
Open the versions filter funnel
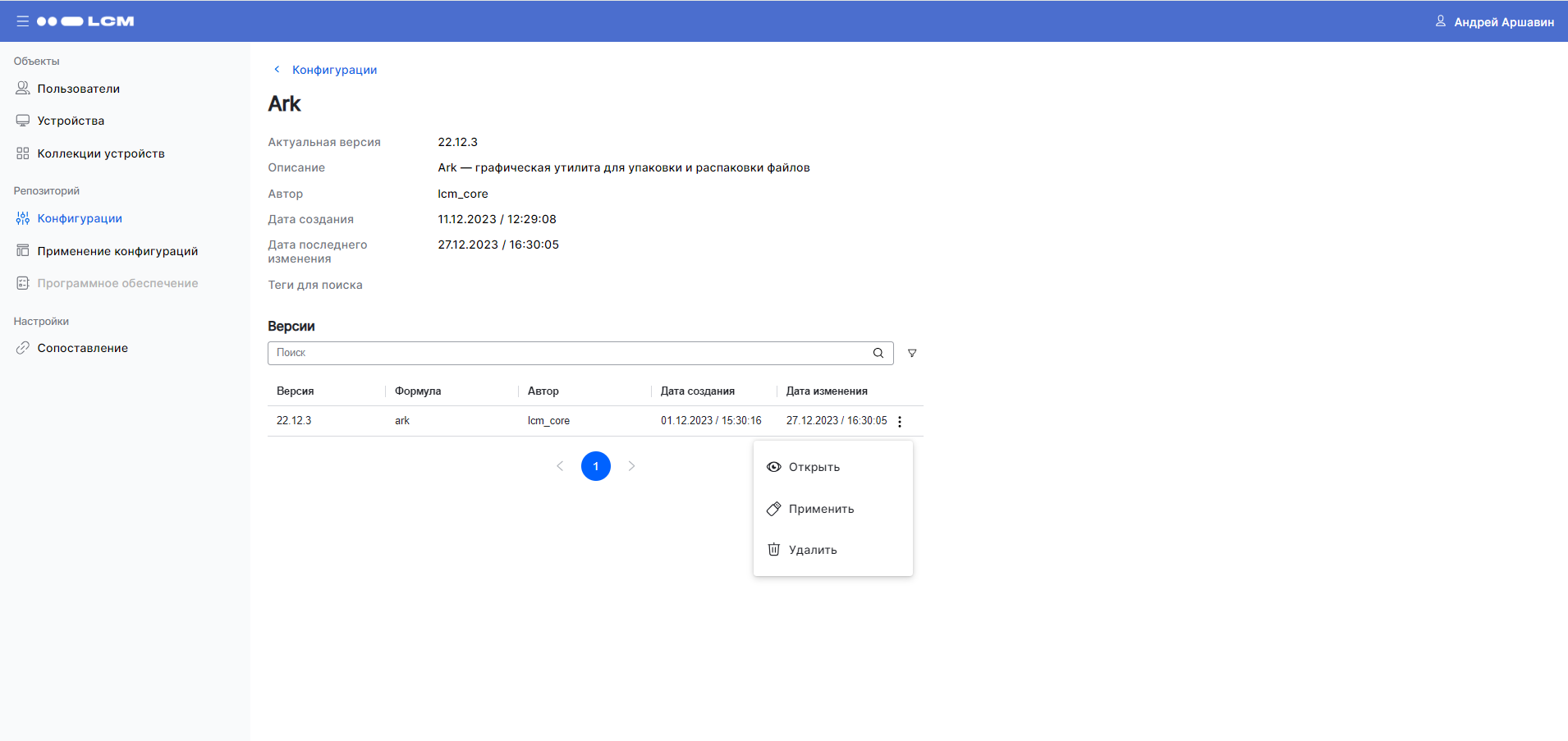pyautogui.click(x=912, y=353)
